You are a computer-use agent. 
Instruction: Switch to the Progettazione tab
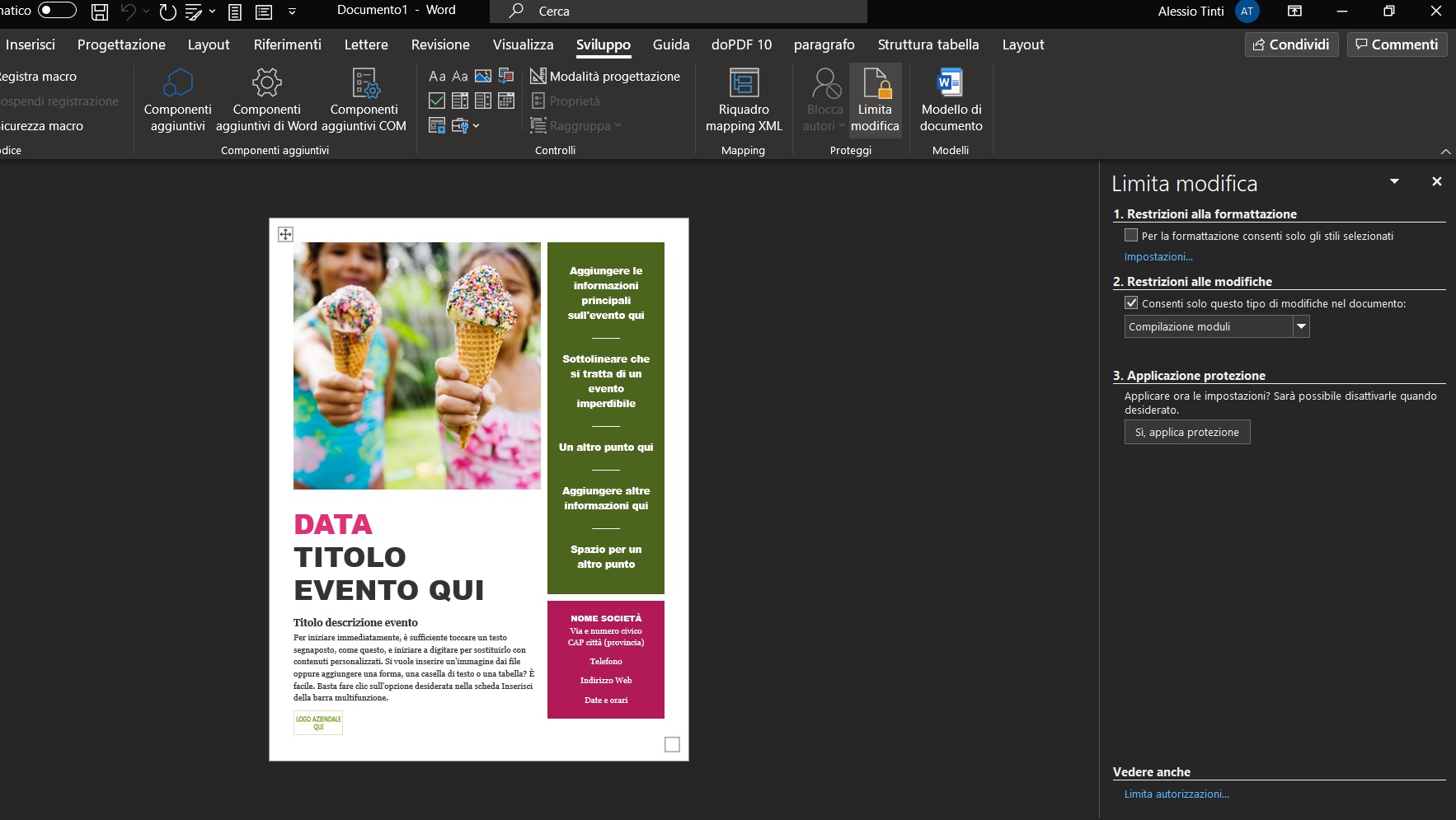(x=121, y=45)
